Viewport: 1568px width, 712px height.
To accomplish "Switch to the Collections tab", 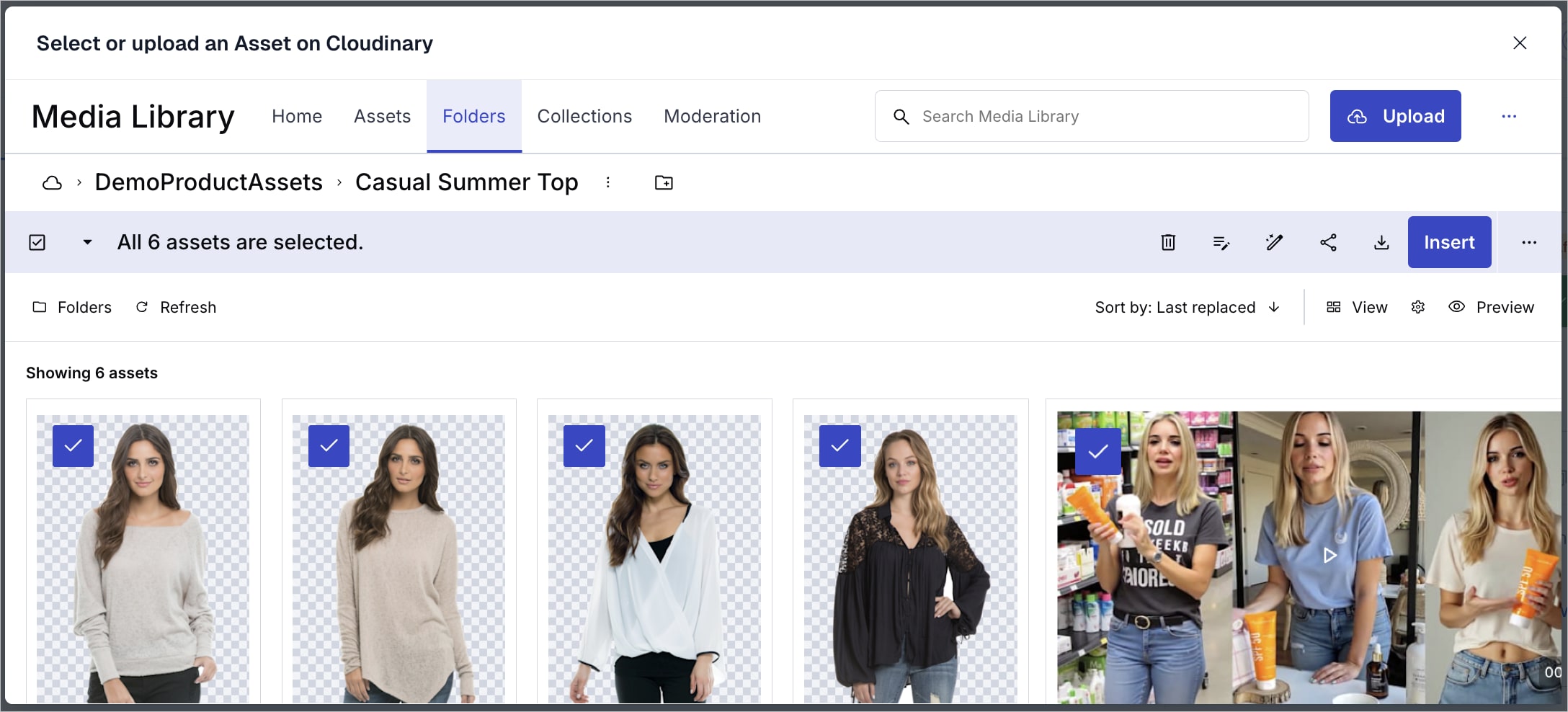I will pos(584,117).
